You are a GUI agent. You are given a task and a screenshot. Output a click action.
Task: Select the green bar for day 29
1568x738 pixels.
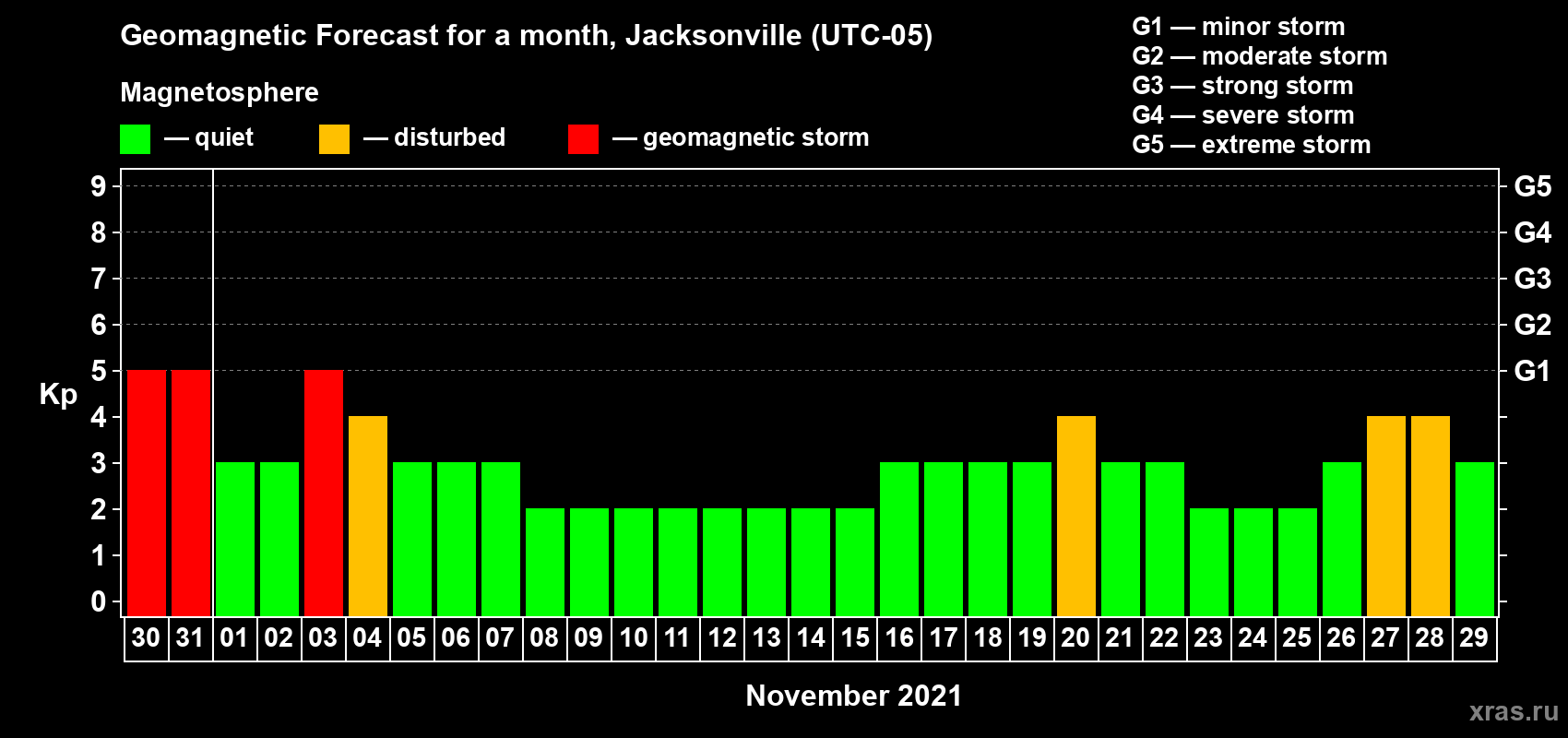(1475, 540)
